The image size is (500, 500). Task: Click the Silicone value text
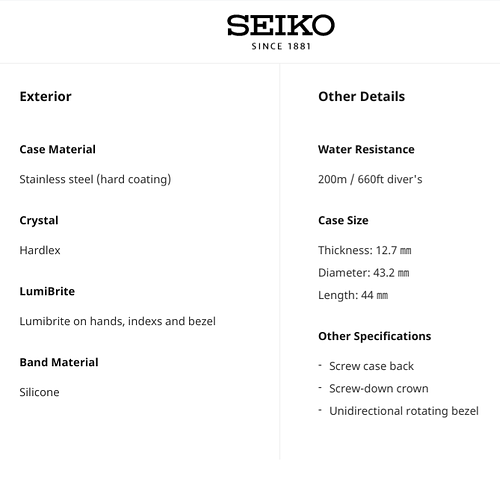(x=39, y=392)
